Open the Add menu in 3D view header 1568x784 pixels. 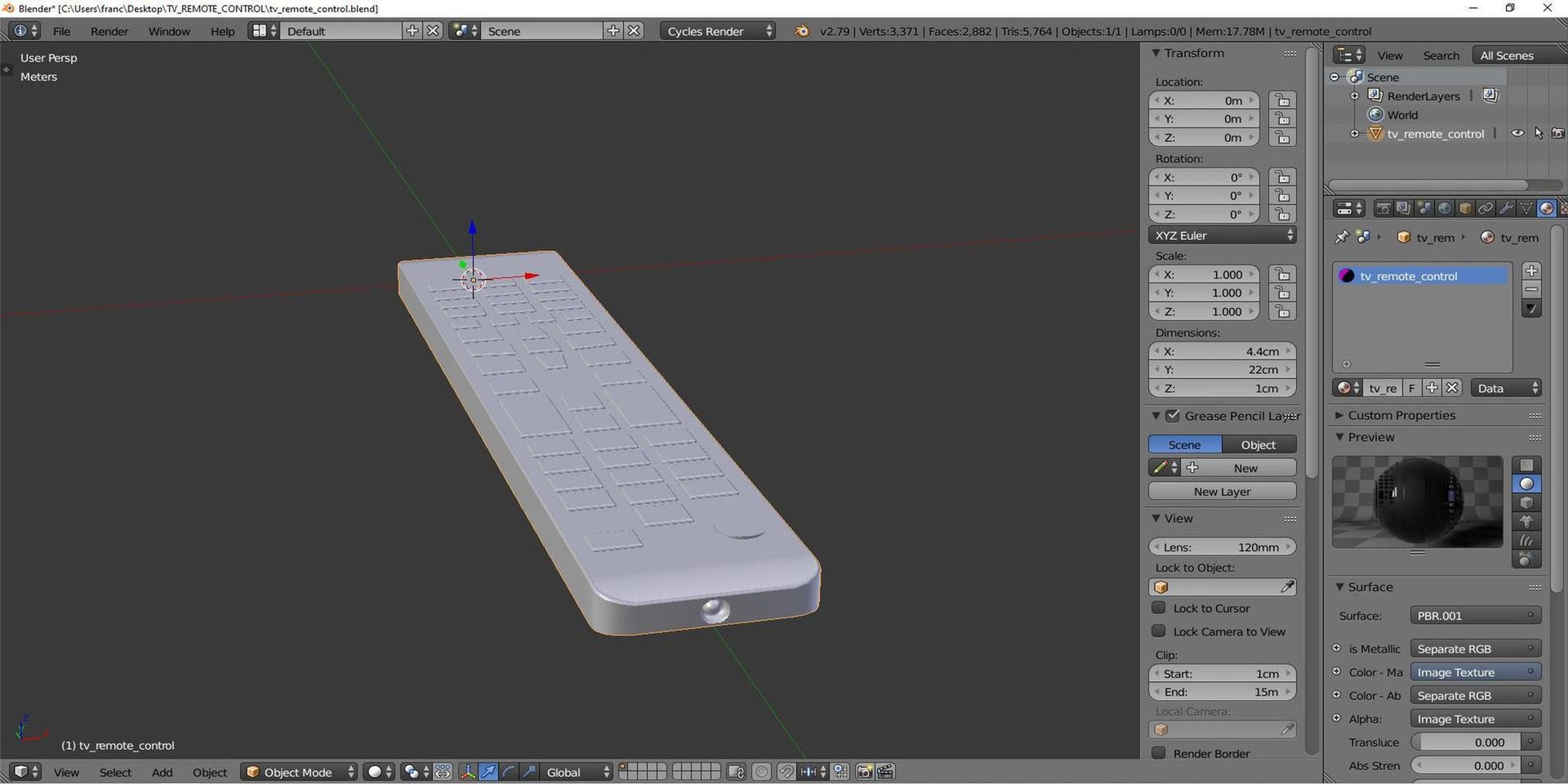pyautogui.click(x=162, y=772)
